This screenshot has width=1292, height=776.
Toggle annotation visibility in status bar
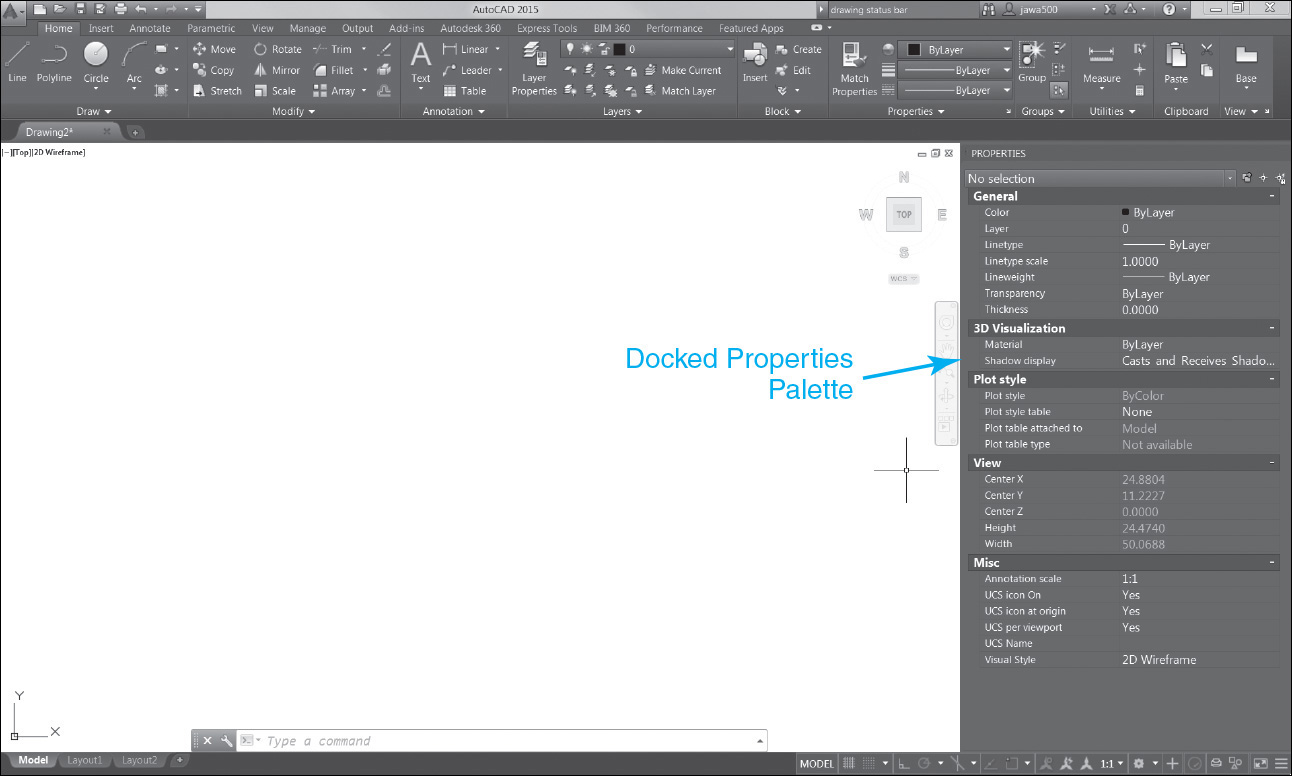tap(1047, 764)
